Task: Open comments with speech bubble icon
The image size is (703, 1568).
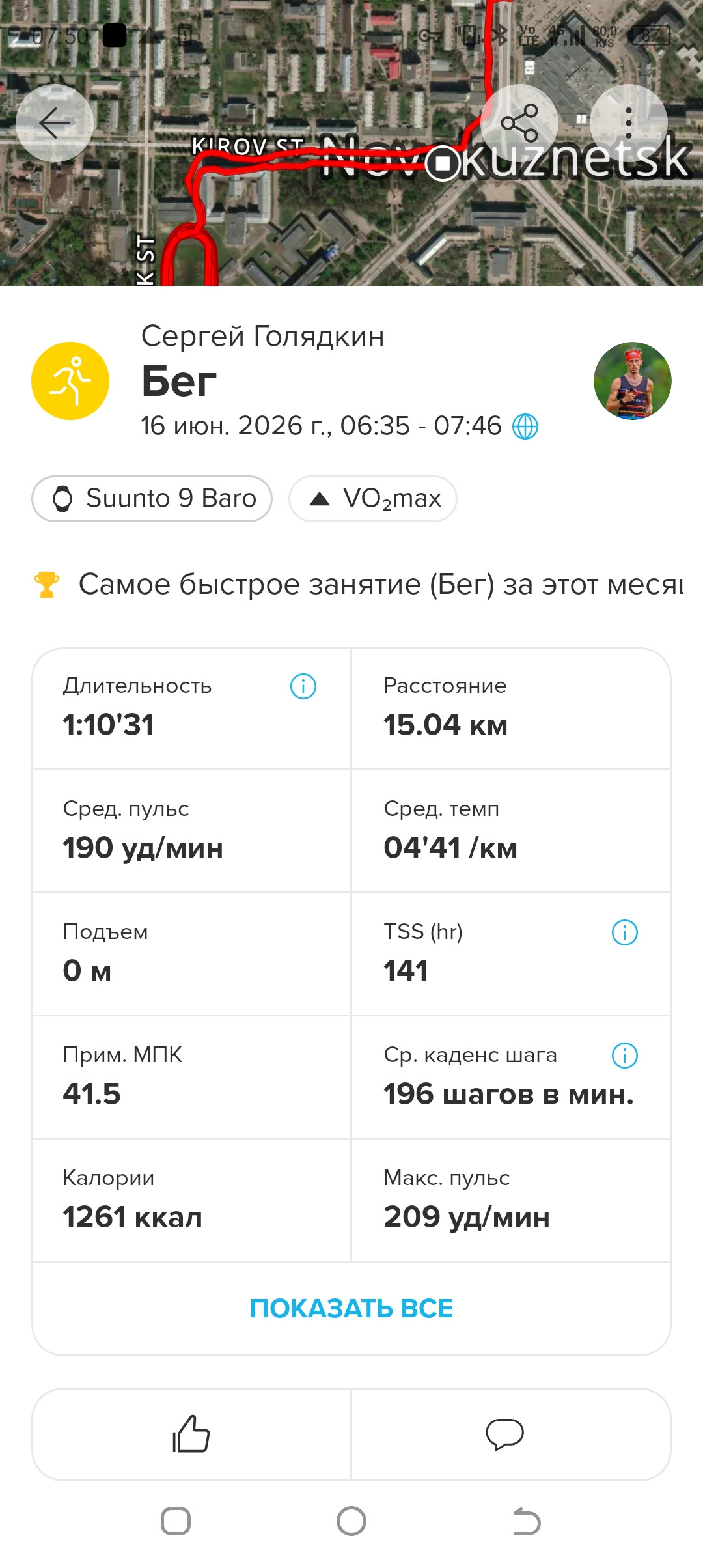Action: click(505, 1434)
